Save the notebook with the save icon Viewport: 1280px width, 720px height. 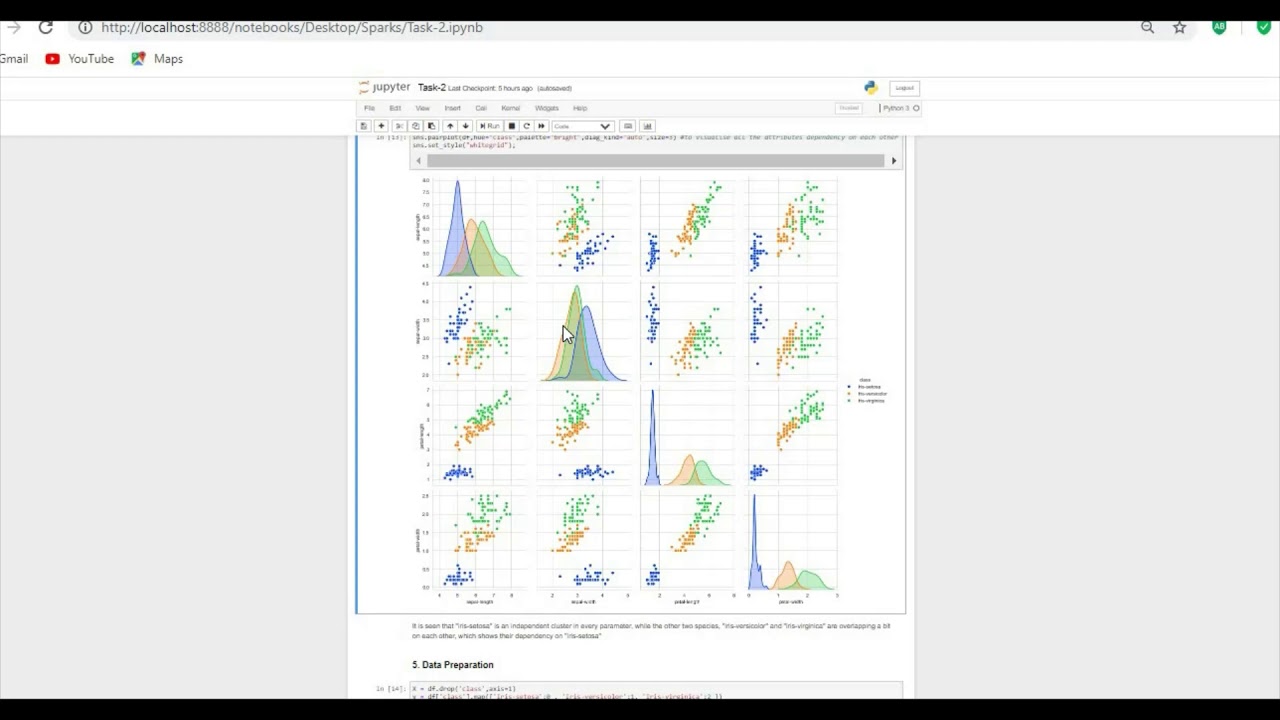pos(364,126)
